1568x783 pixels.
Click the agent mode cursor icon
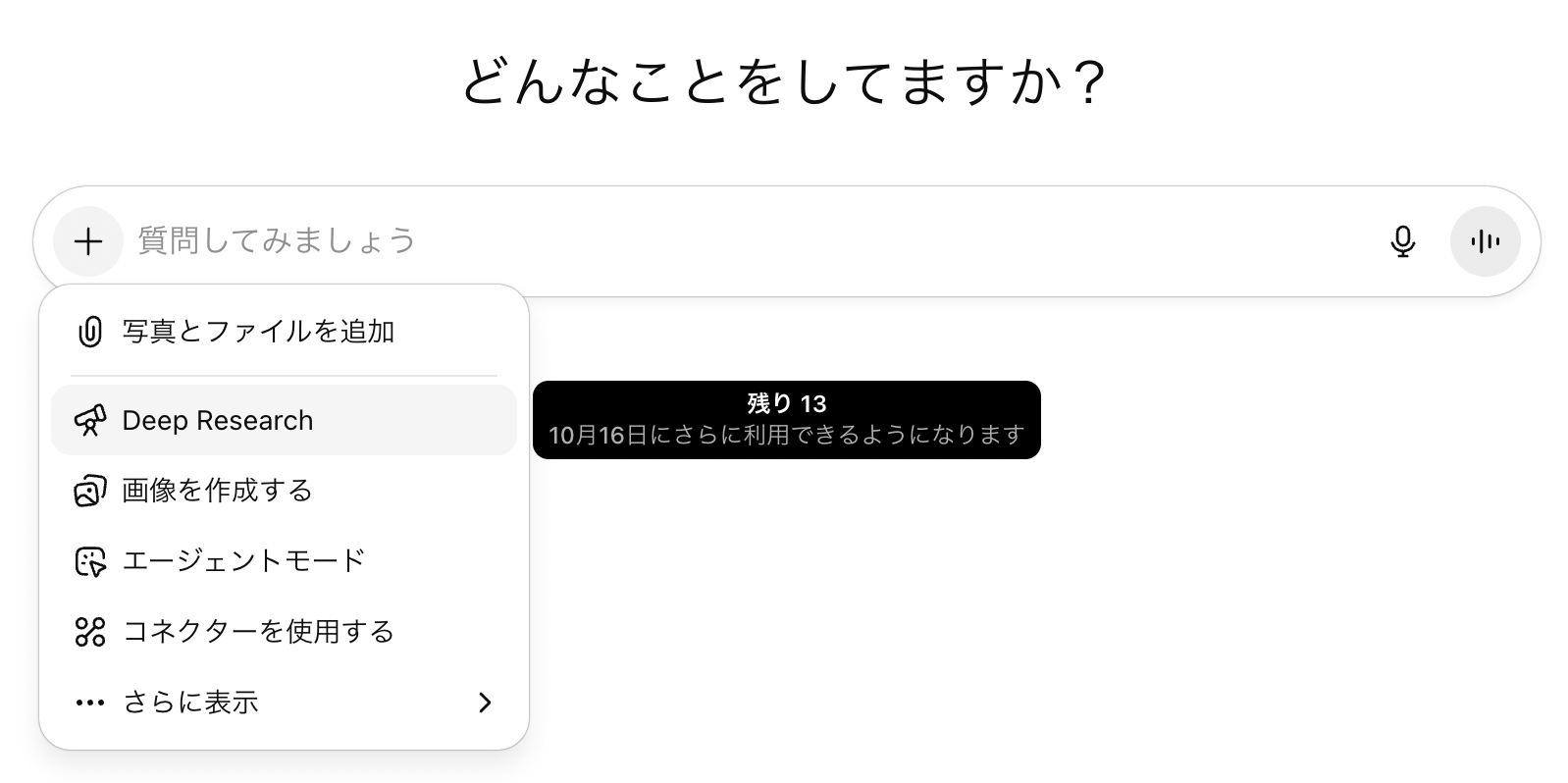coord(89,561)
